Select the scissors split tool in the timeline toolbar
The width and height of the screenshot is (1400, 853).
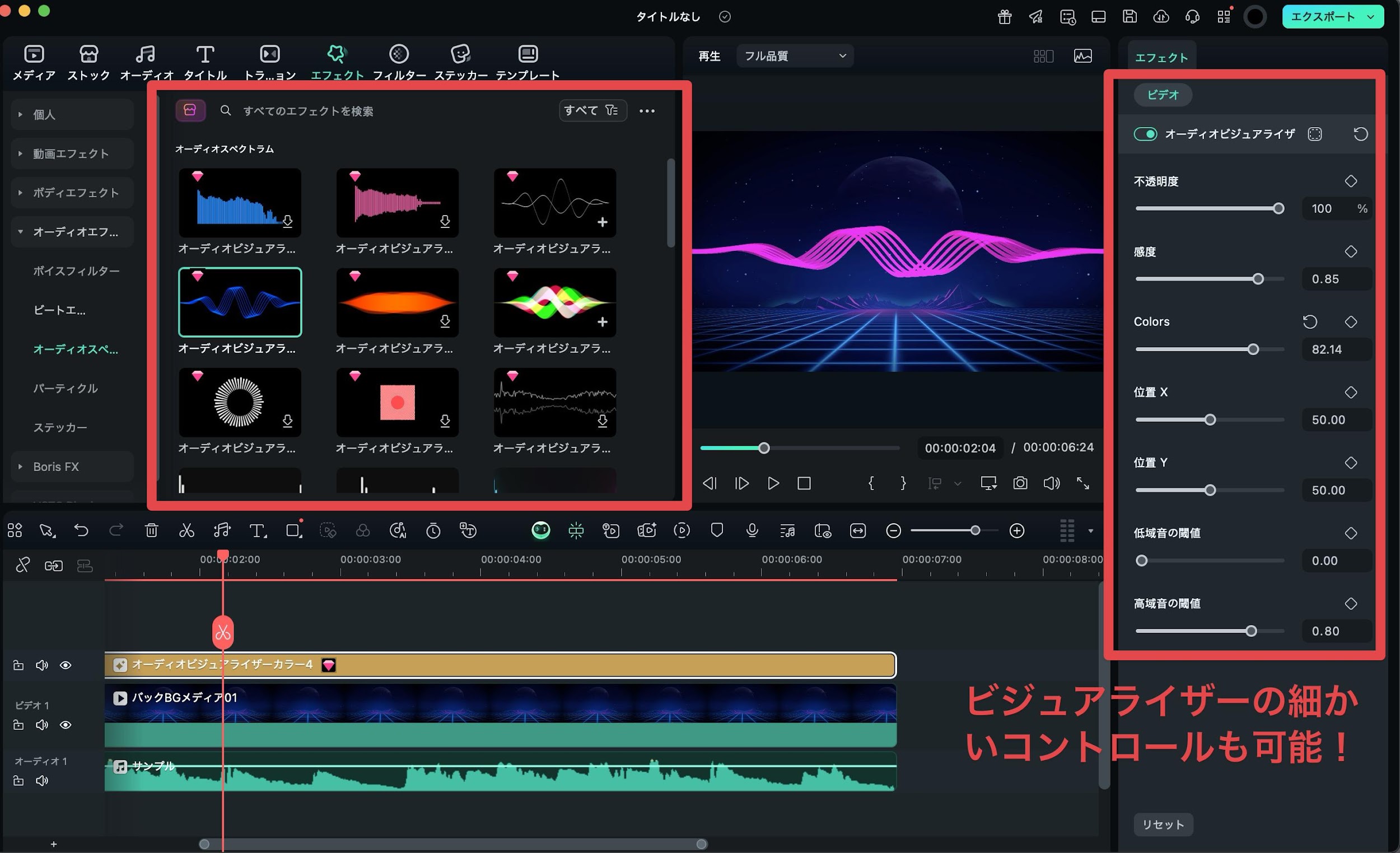coord(186,530)
